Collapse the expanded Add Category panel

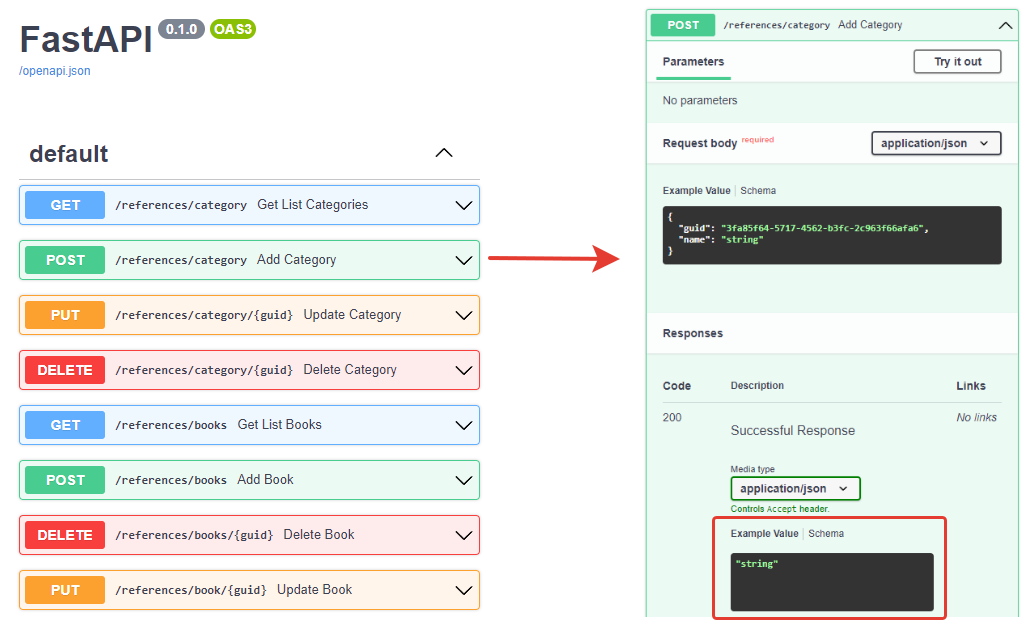point(1005,26)
